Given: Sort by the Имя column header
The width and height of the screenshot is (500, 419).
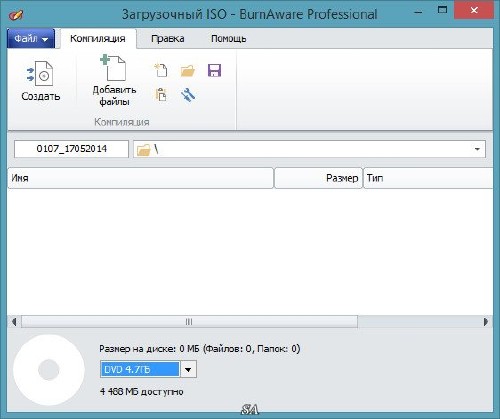Looking at the screenshot, I should (140, 178).
